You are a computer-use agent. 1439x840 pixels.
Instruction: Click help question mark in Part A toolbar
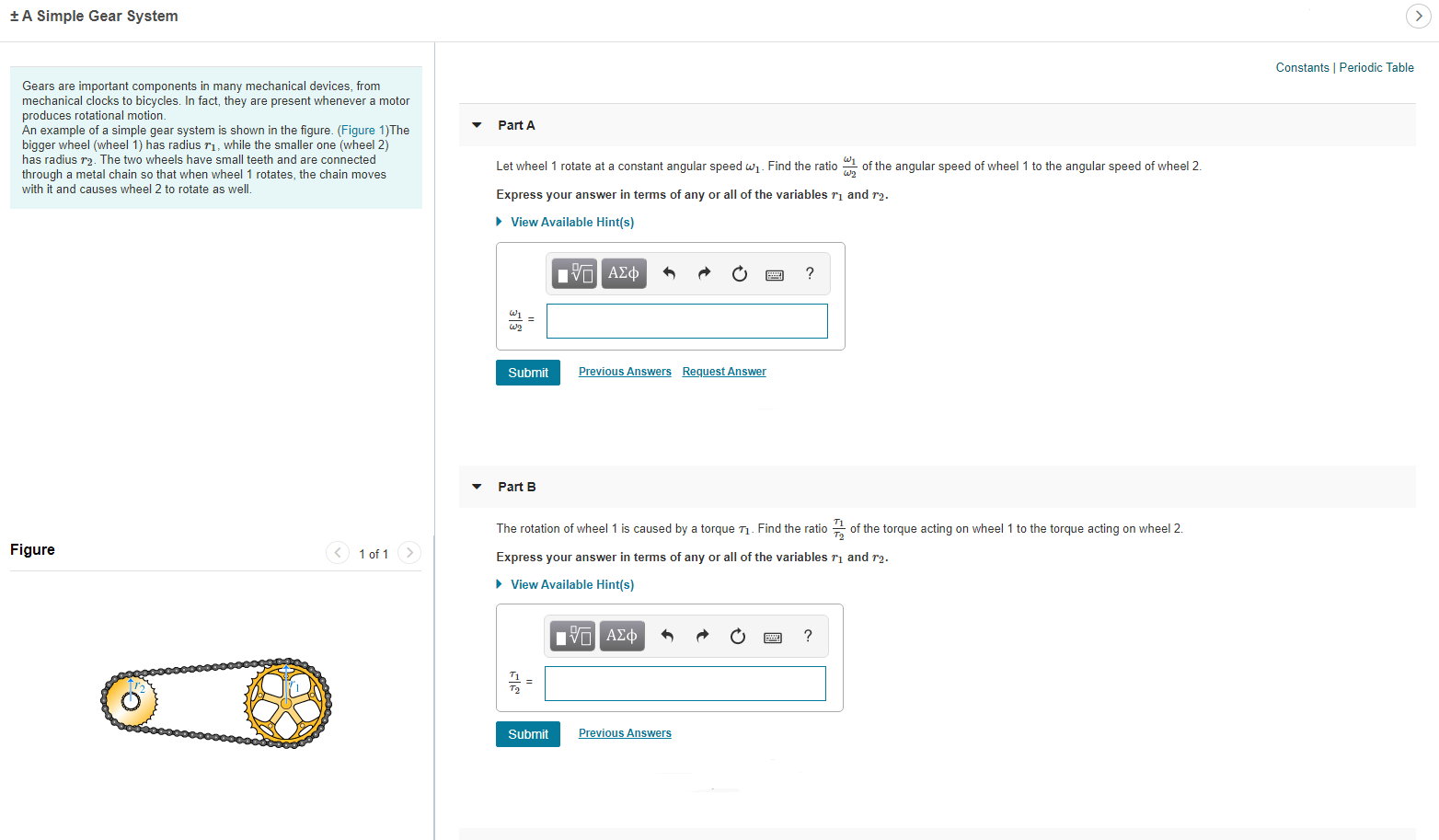click(810, 273)
